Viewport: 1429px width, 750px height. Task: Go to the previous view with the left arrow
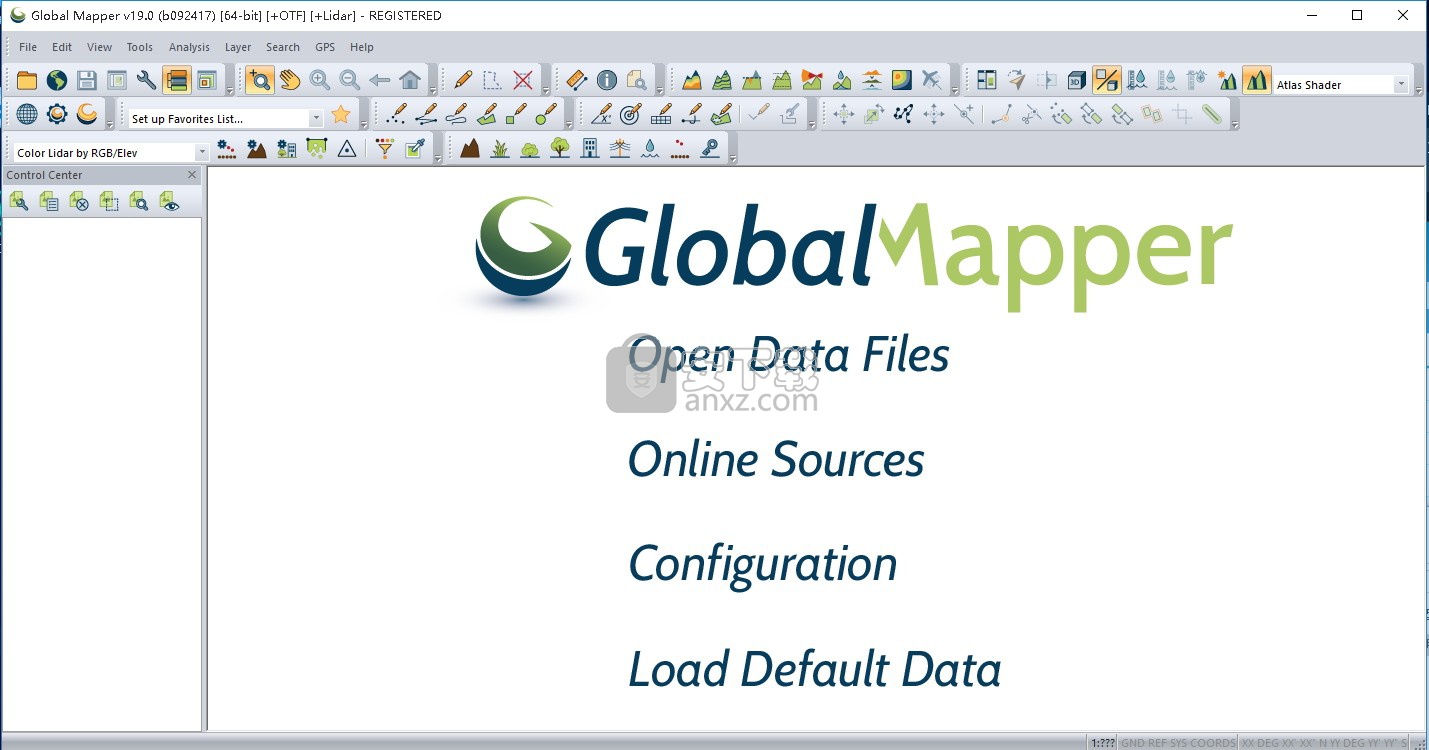380,81
